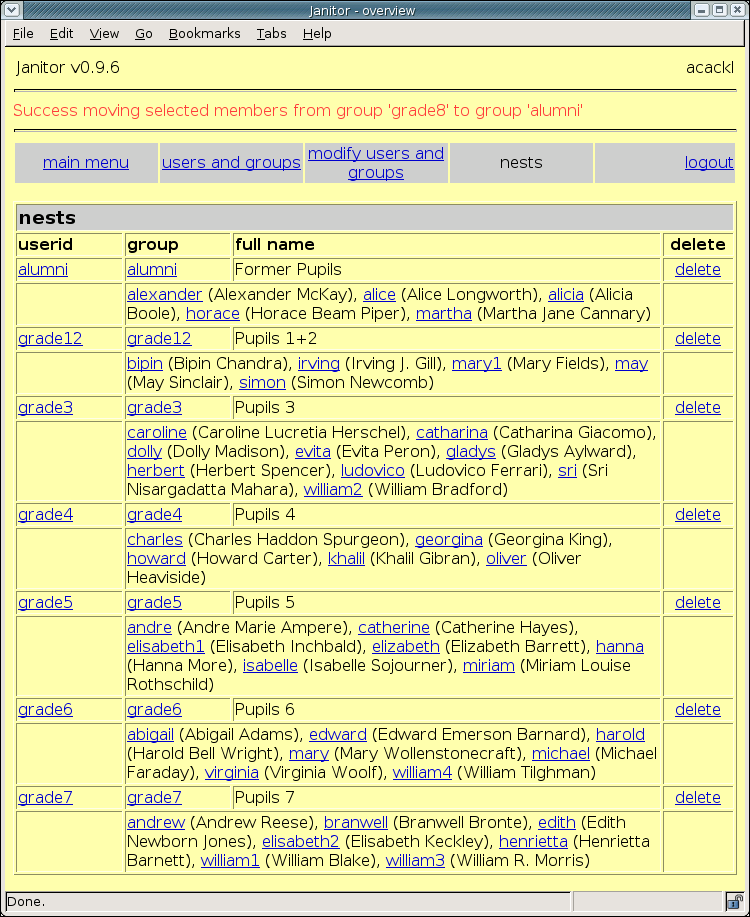Viewport: 750px width, 917px height.
Task: Open user branwell's link
Action: (x=356, y=823)
